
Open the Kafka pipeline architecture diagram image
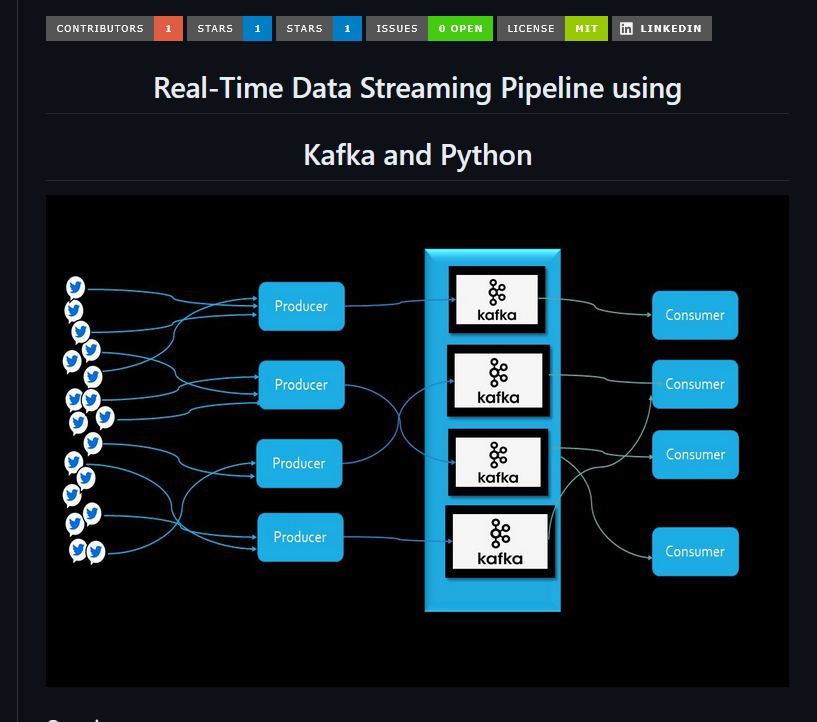click(417, 441)
